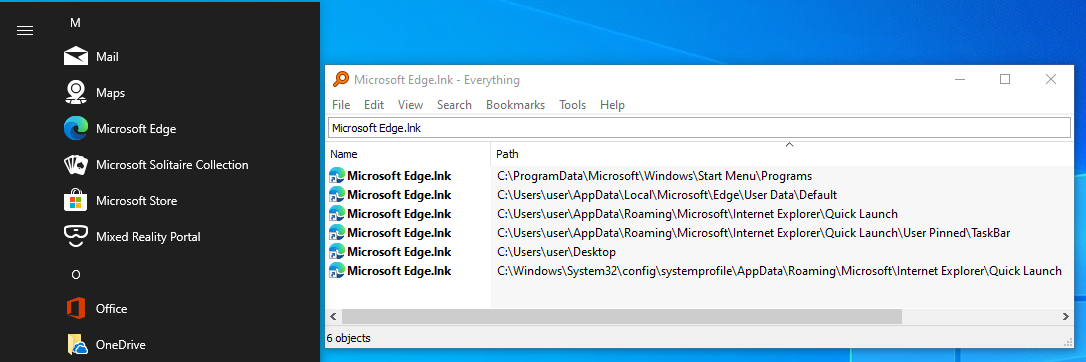The height and width of the screenshot is (362, 1086).
Task: Sort results by the Name column
Action: [408, 154]
